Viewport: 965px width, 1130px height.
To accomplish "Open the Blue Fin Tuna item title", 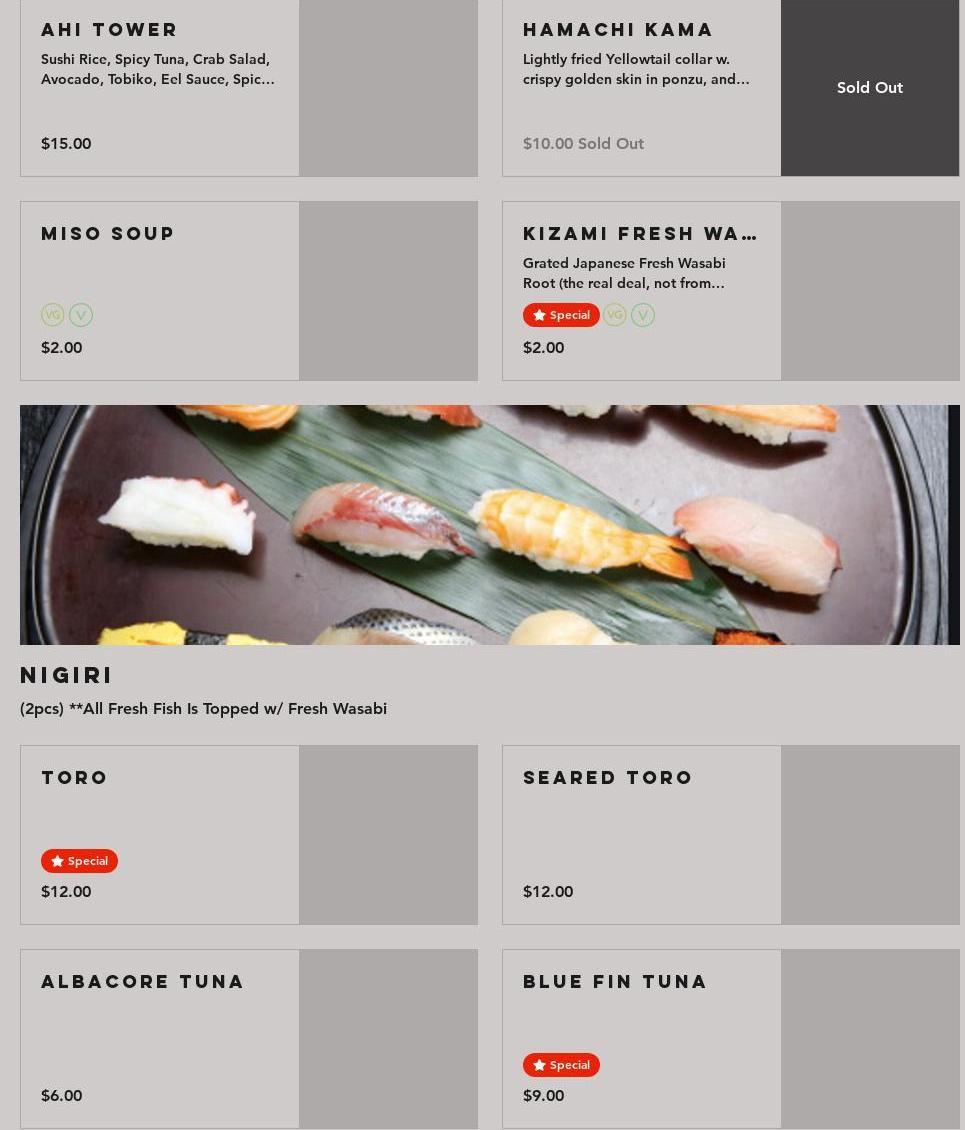I will pyautogui.click(x=615, y=982).
